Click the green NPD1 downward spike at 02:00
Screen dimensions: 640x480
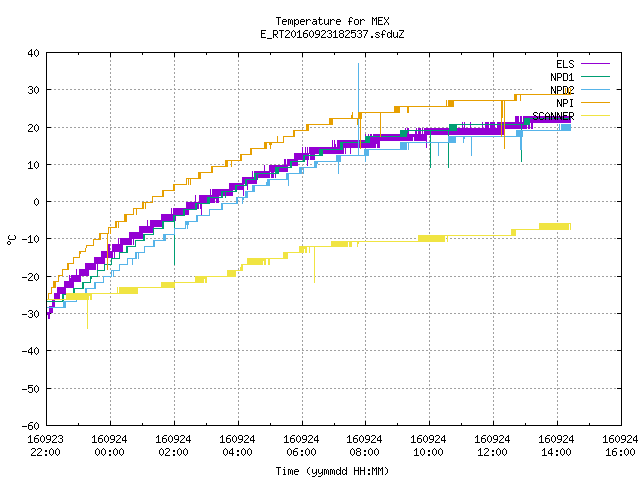pyautogui.click(x=174, y=241)
